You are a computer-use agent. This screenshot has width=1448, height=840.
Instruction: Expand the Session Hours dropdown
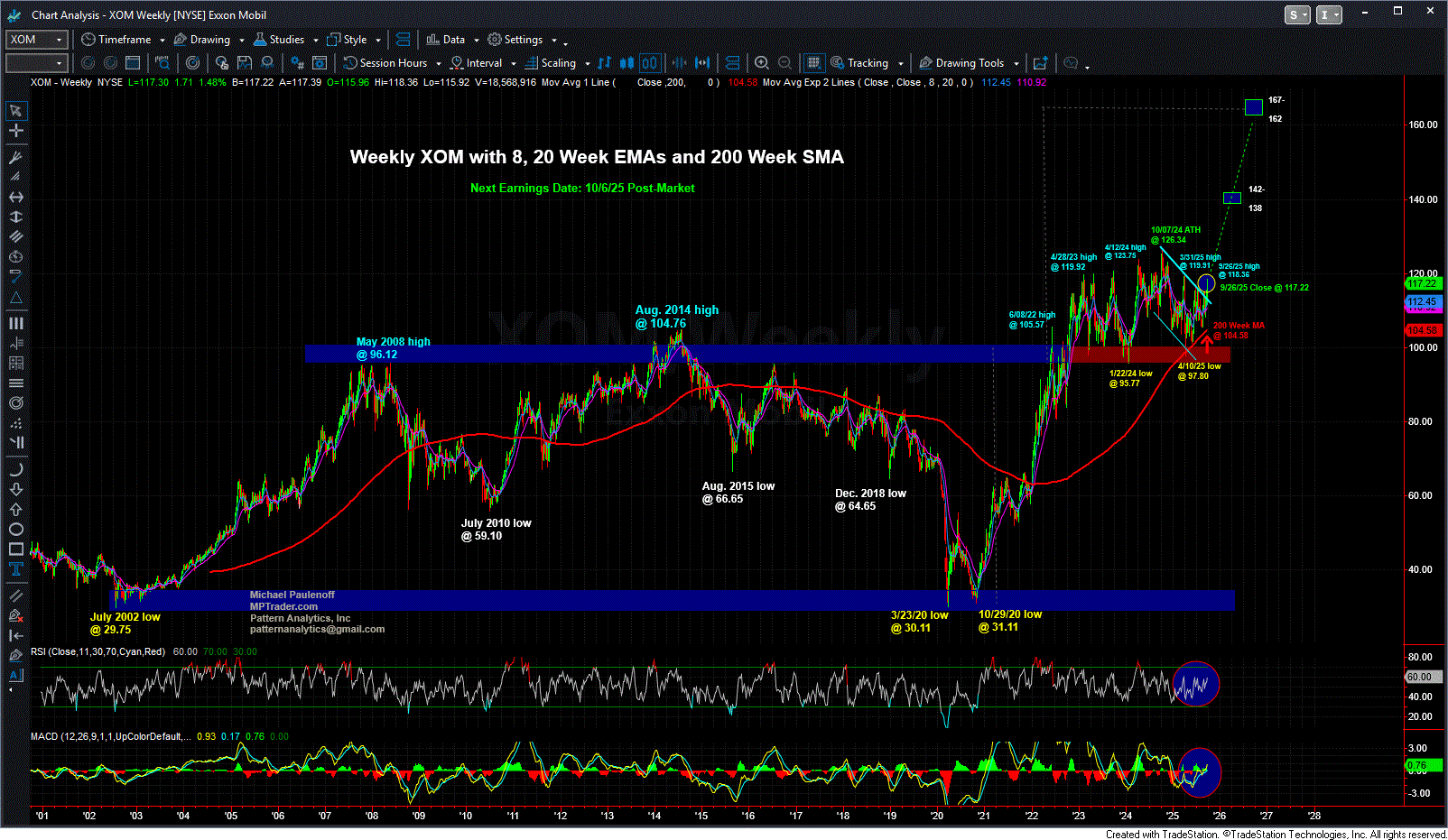[438, 64]
